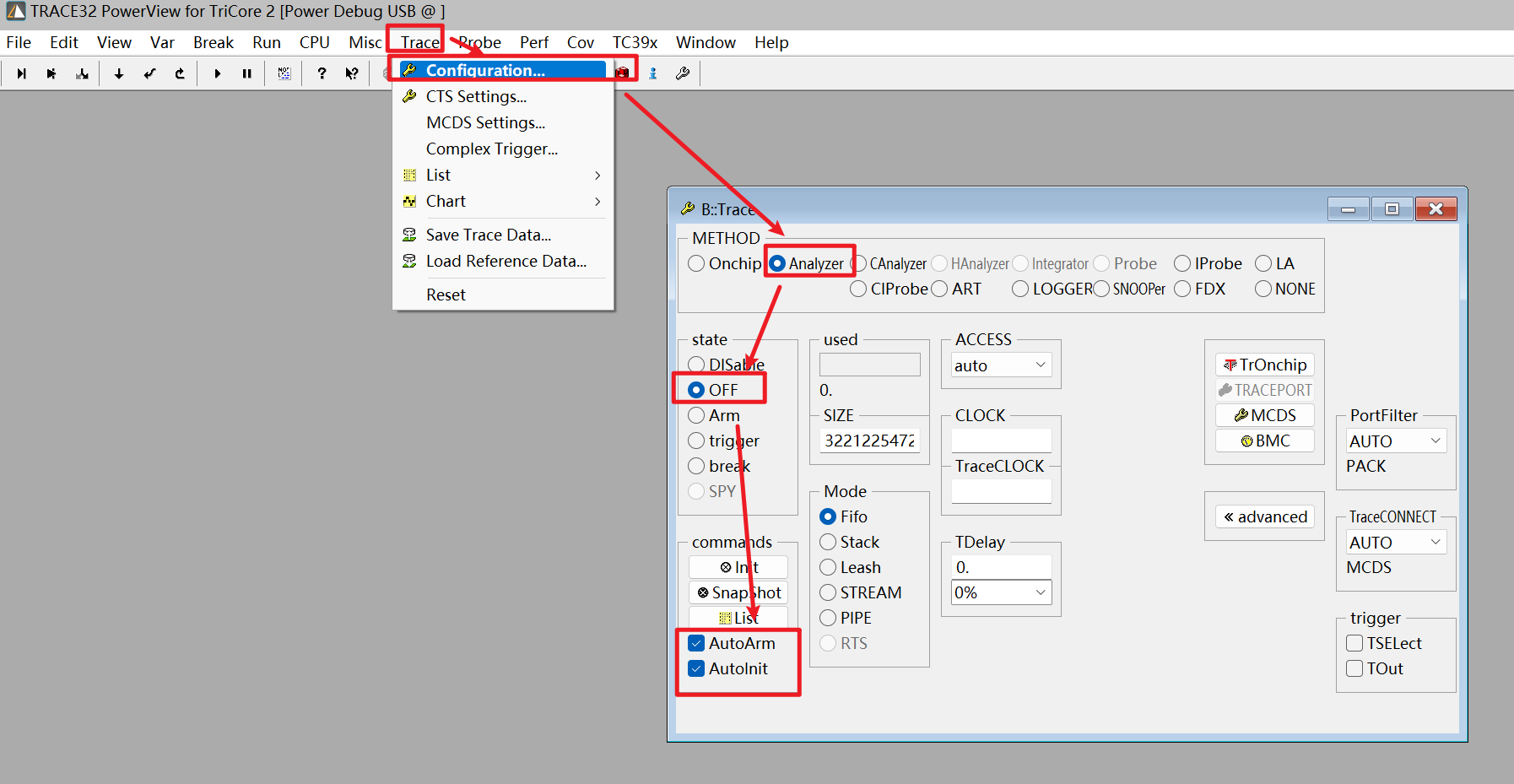Select the Onchip method radio button
Viewport: 1514px width, 784px height.
[696, 263]
